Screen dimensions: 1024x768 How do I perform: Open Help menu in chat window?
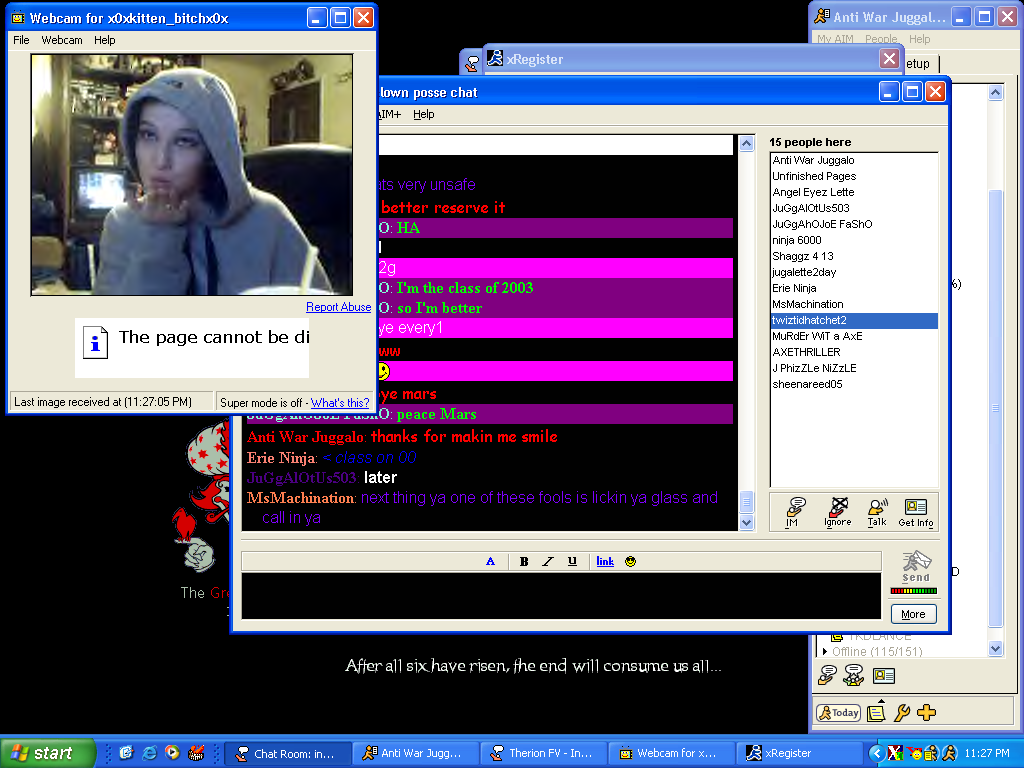[x=424, y=114]
